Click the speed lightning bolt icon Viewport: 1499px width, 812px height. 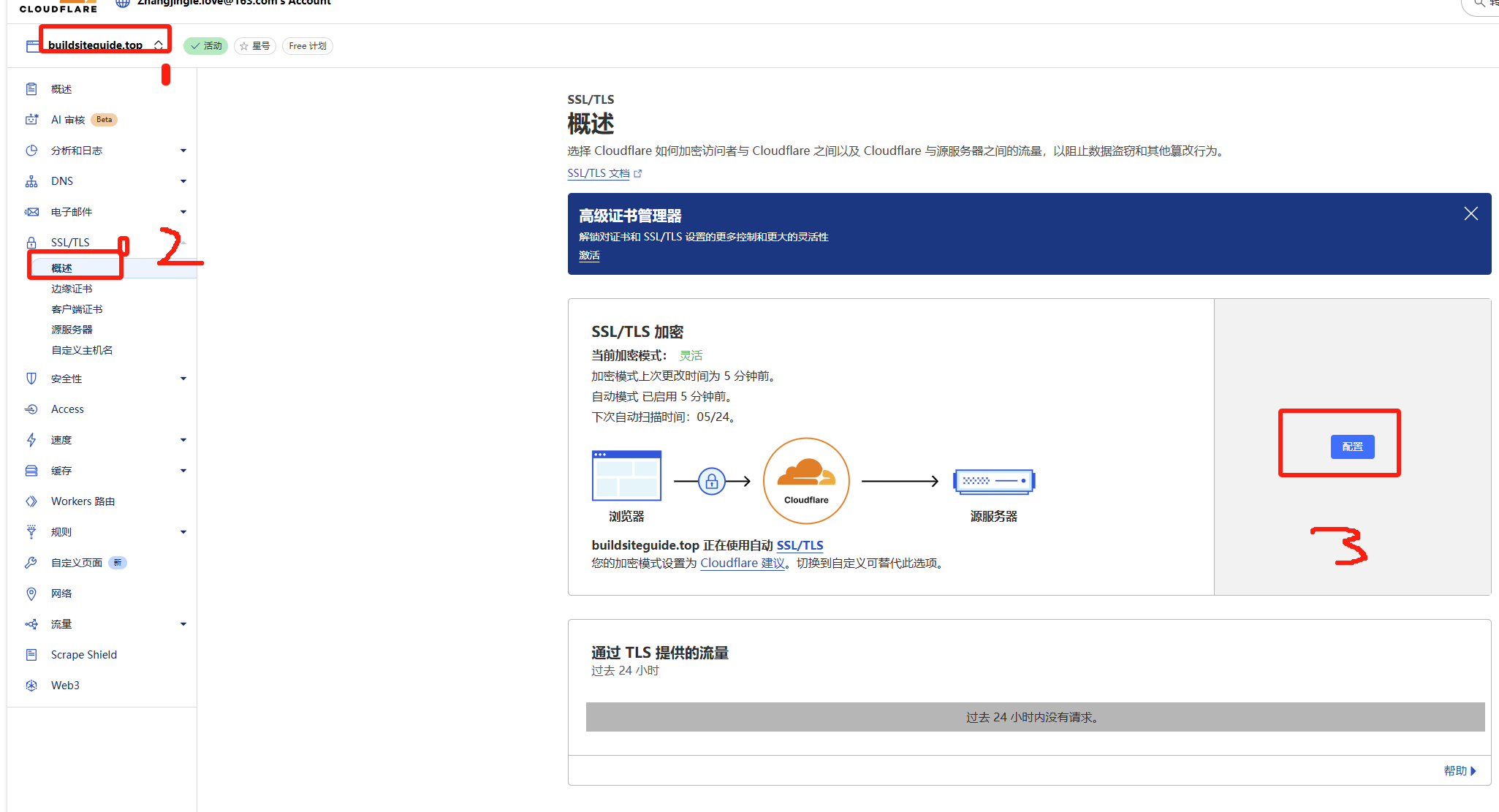[x=31, y=440]
